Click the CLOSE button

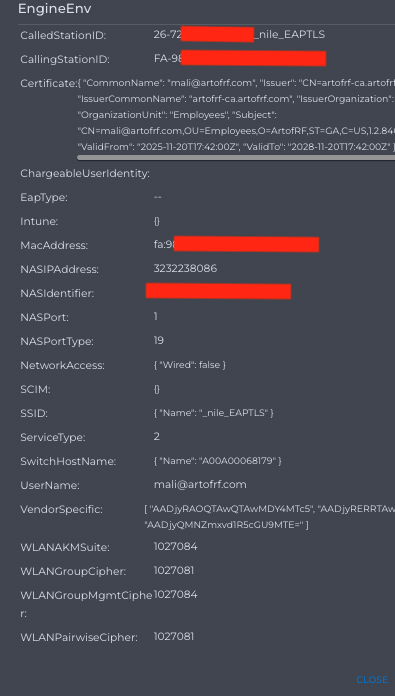coord(372,680)
